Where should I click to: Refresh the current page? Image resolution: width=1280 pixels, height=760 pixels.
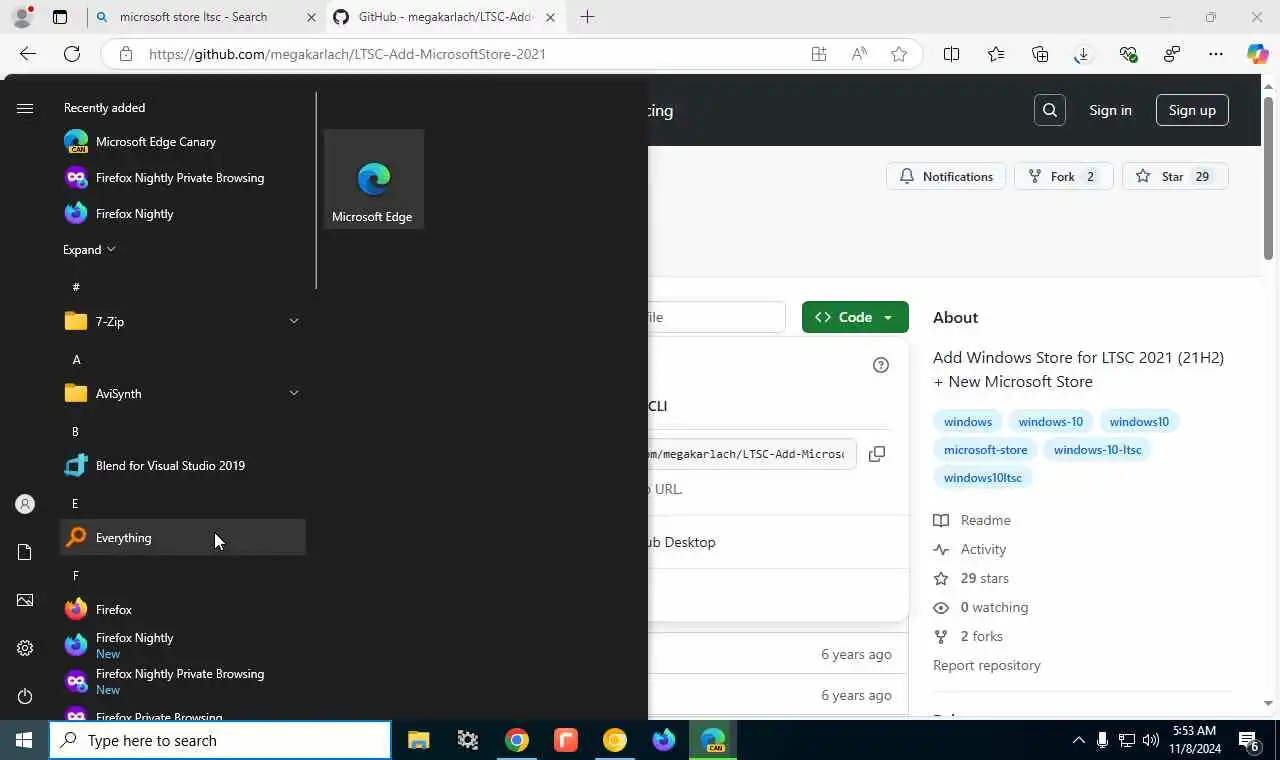(x=72, y=54)
